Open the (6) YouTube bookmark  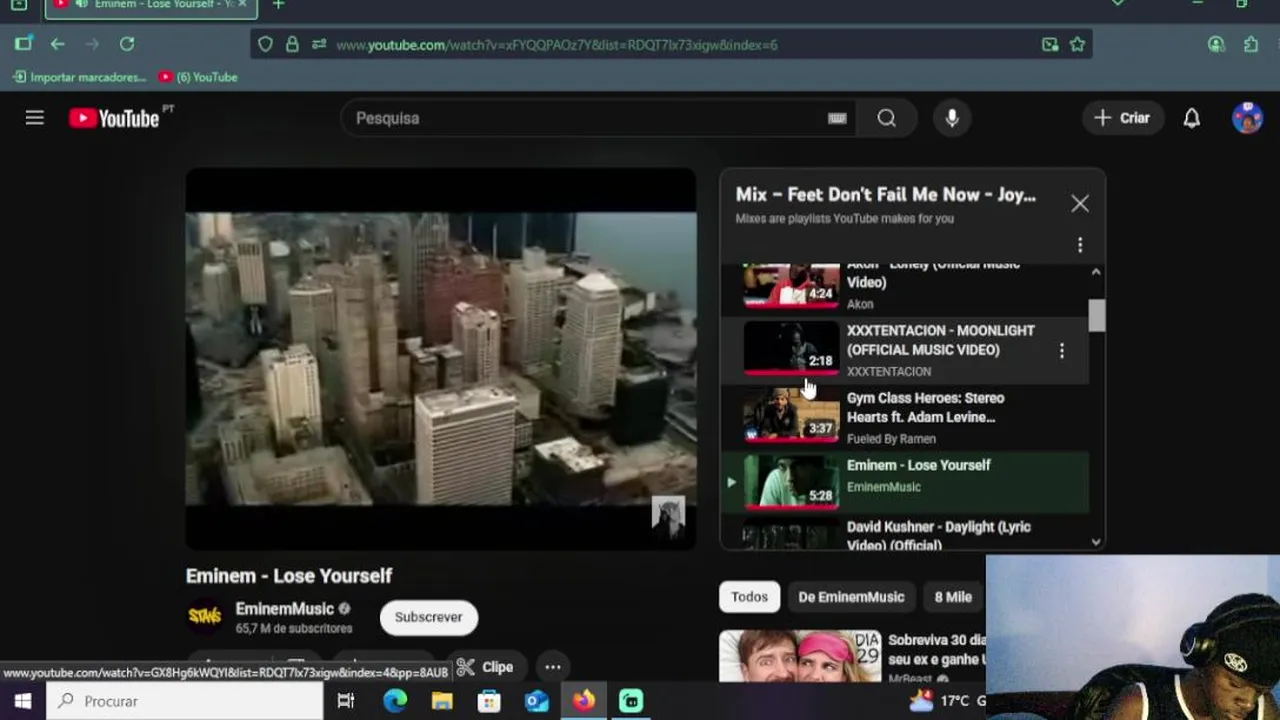point(198,77)
